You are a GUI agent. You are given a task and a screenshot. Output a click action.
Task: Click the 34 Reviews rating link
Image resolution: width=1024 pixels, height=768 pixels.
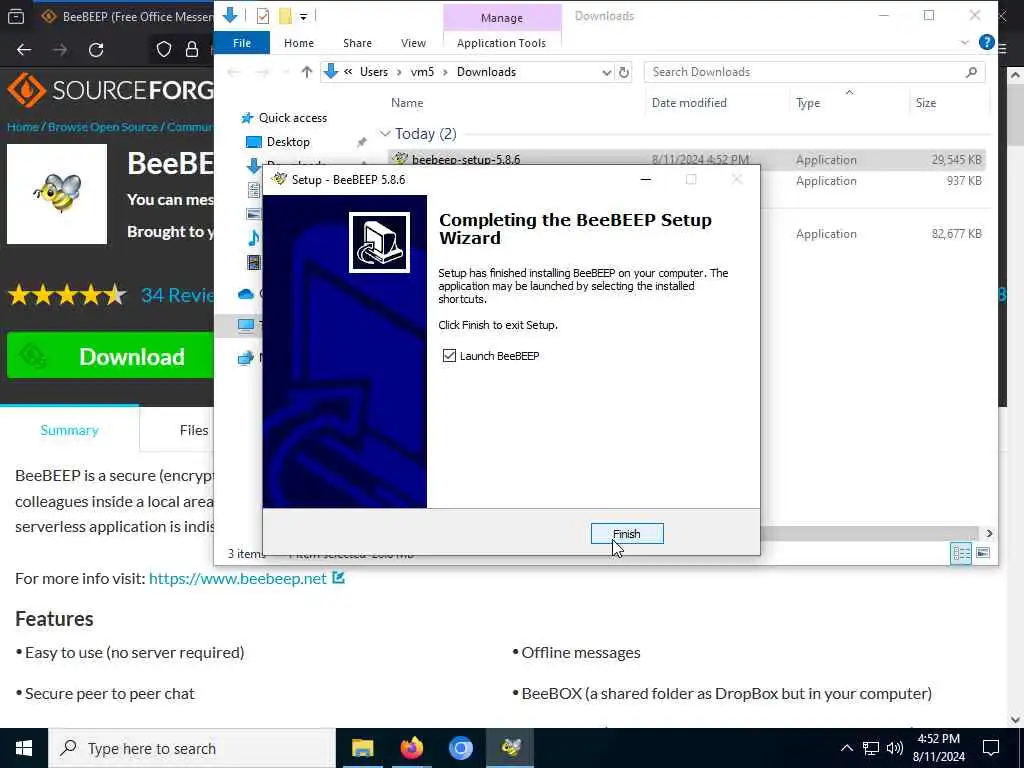click(x=178, y=295)
